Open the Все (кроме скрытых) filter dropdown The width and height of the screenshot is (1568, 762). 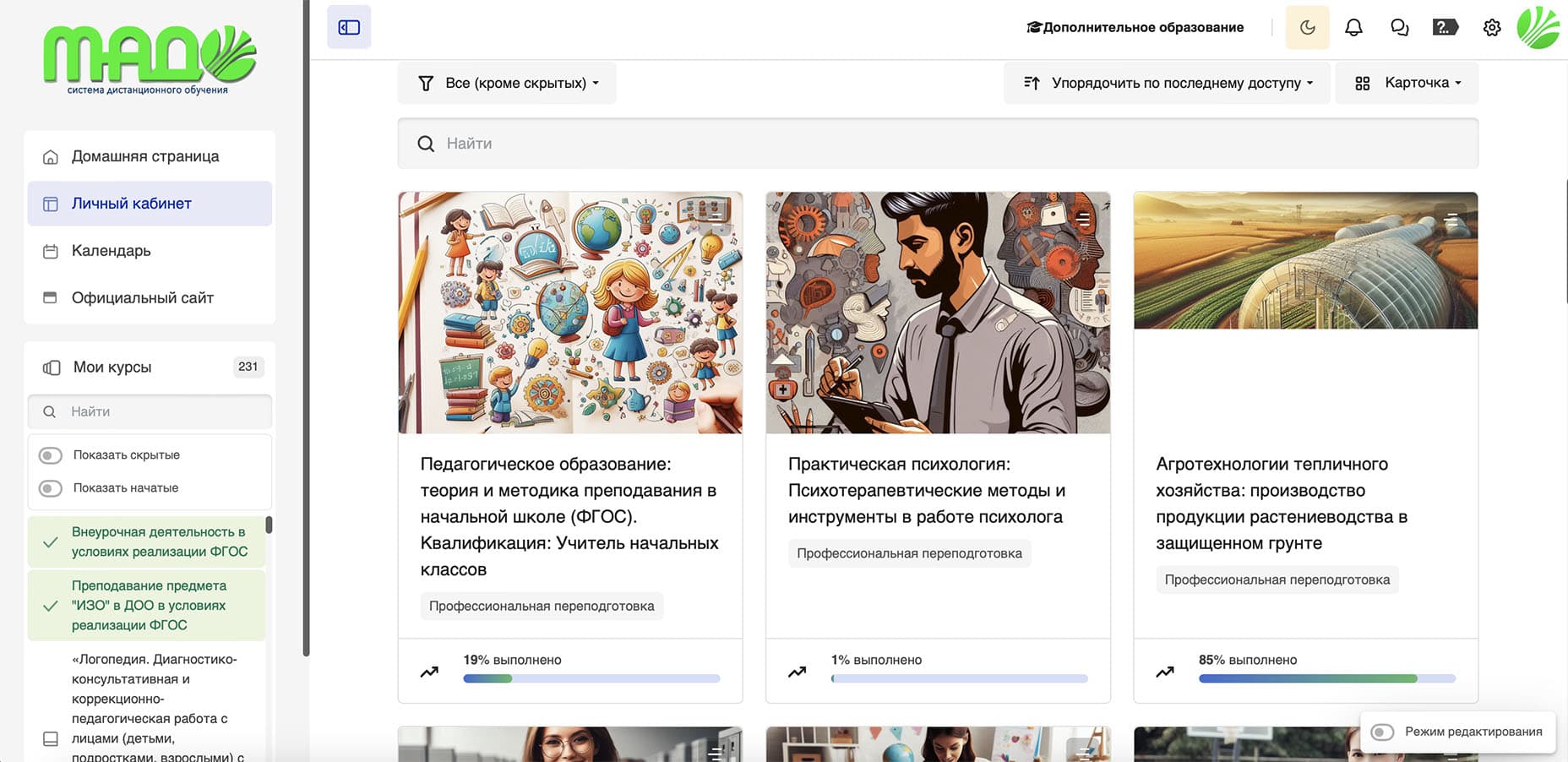(507, 83)
